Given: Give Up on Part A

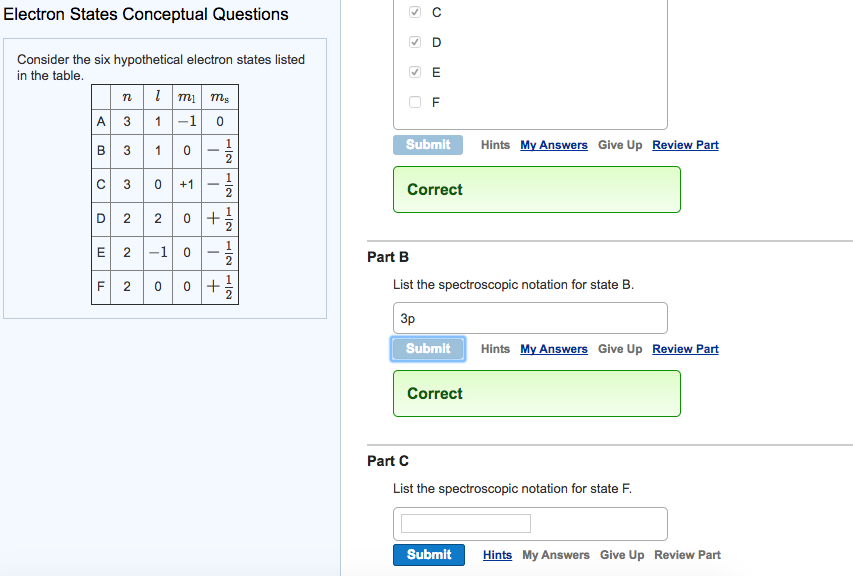Looking at the screenshot, I should pos(620,144).
